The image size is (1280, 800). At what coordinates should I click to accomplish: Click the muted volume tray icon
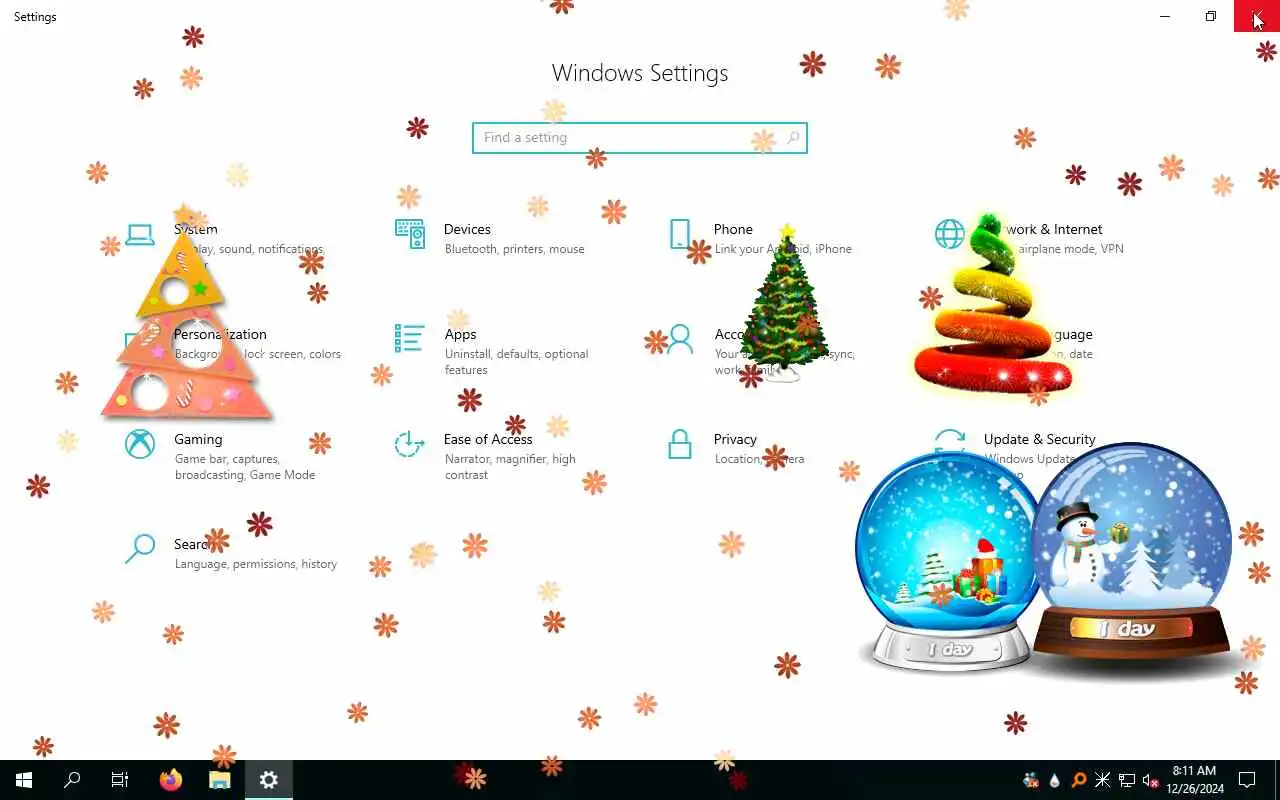click(x=1151, y=780)
